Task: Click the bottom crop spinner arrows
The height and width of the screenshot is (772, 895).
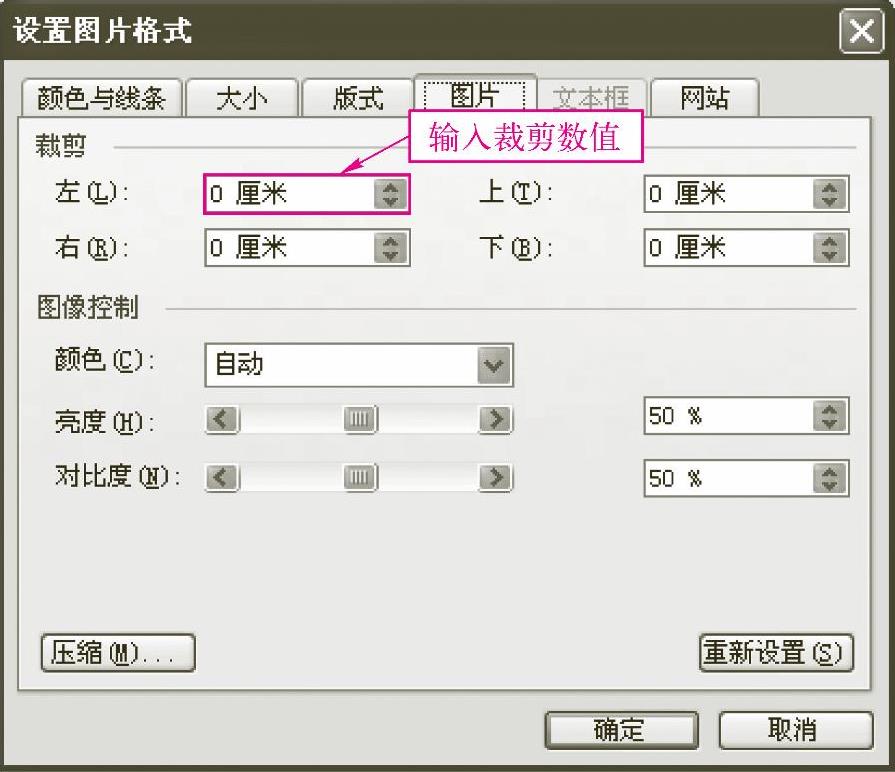Action: click(x=829, y=248)
